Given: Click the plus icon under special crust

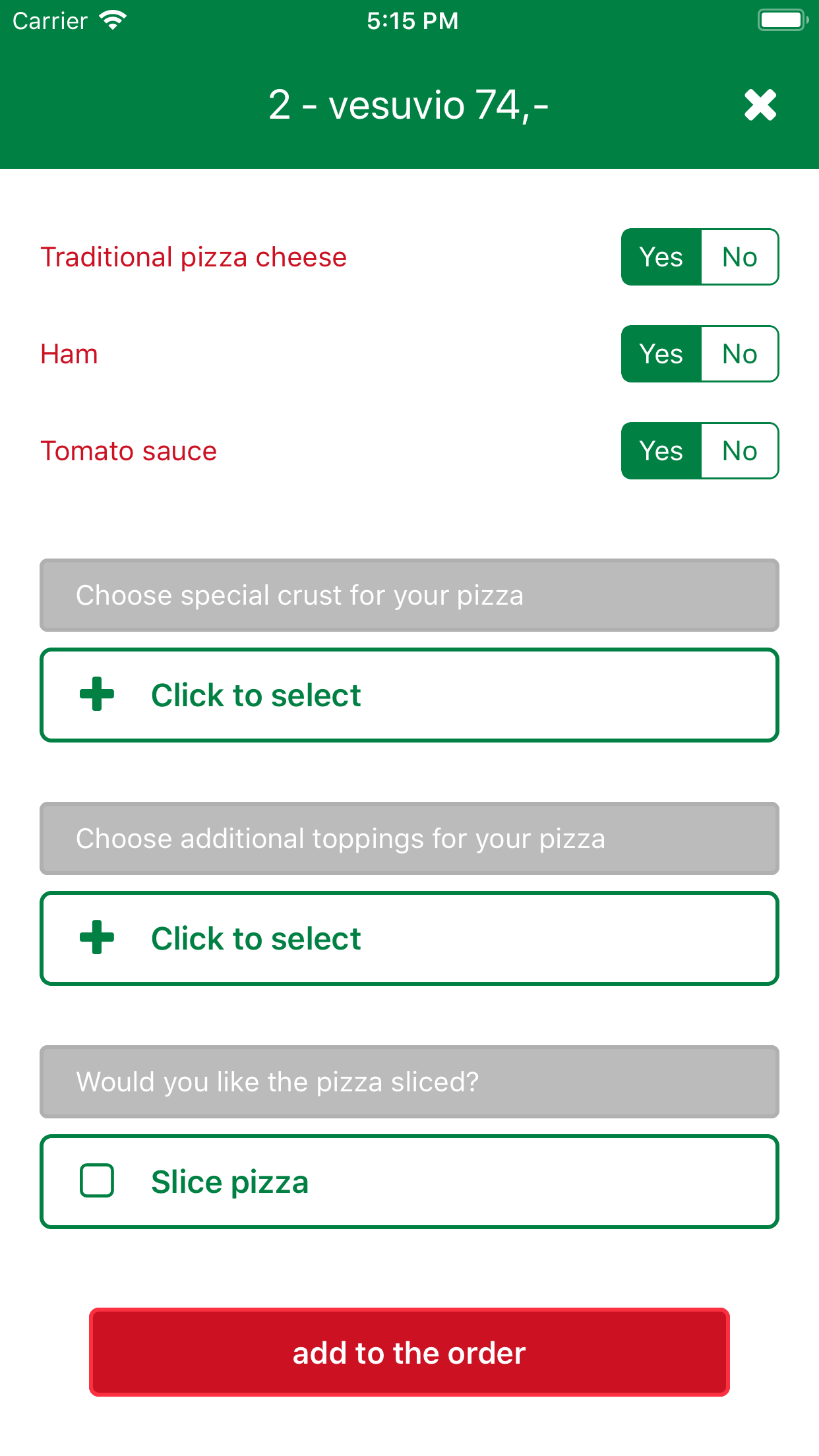Looking at the screenshot, I should (97, 694).
